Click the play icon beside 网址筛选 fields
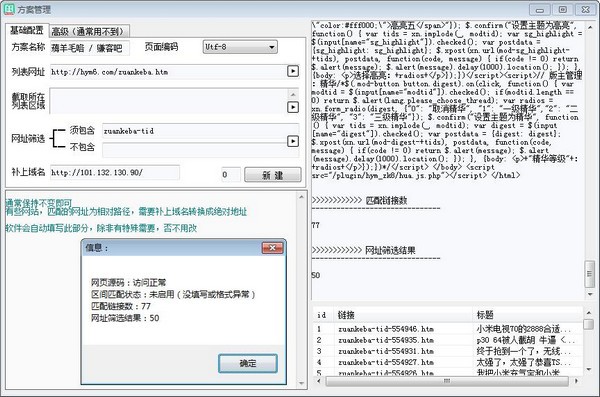 click(x=293, y=141)
